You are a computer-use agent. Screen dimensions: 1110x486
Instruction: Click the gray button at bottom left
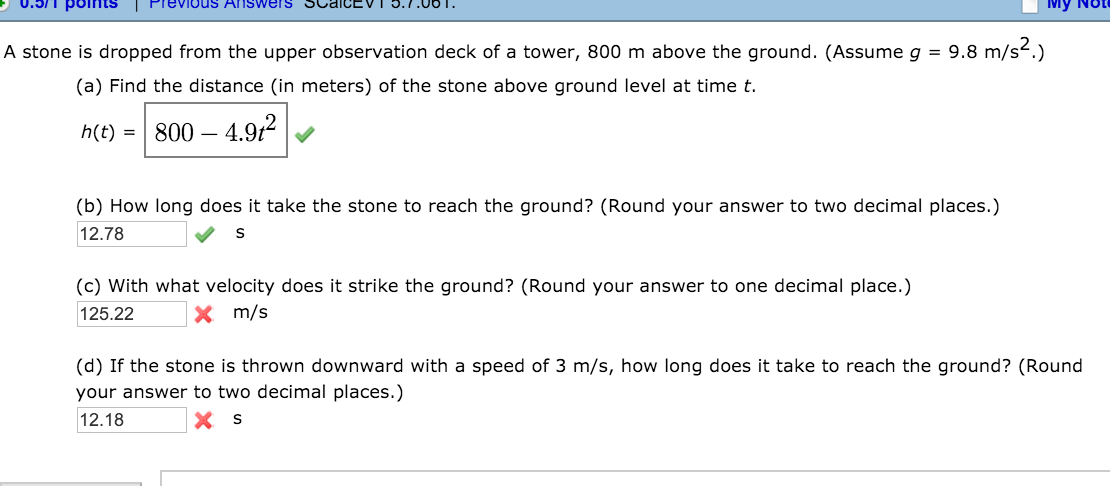point(71,484)
